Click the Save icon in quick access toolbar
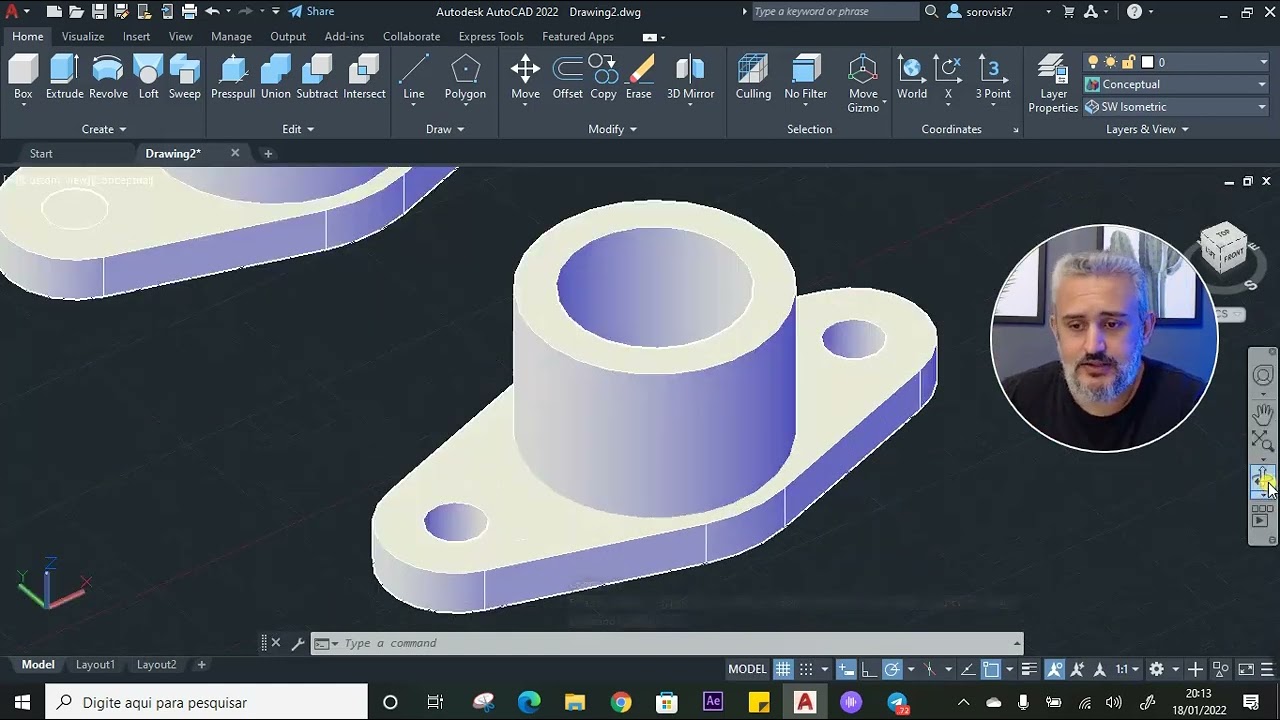Viewport: 1280px width, 720px height. (x=99, y=12)
